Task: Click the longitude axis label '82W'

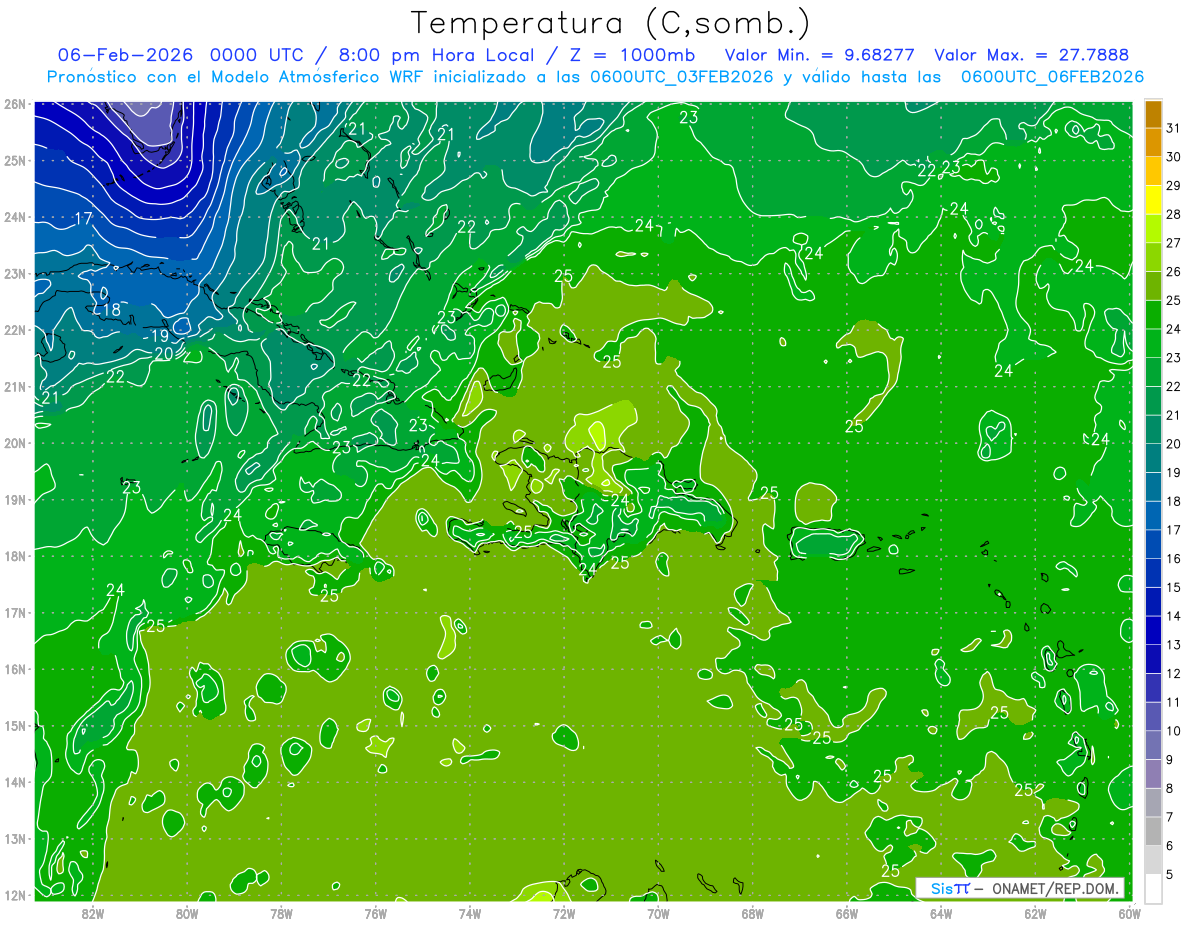Action: click(93, 913)
